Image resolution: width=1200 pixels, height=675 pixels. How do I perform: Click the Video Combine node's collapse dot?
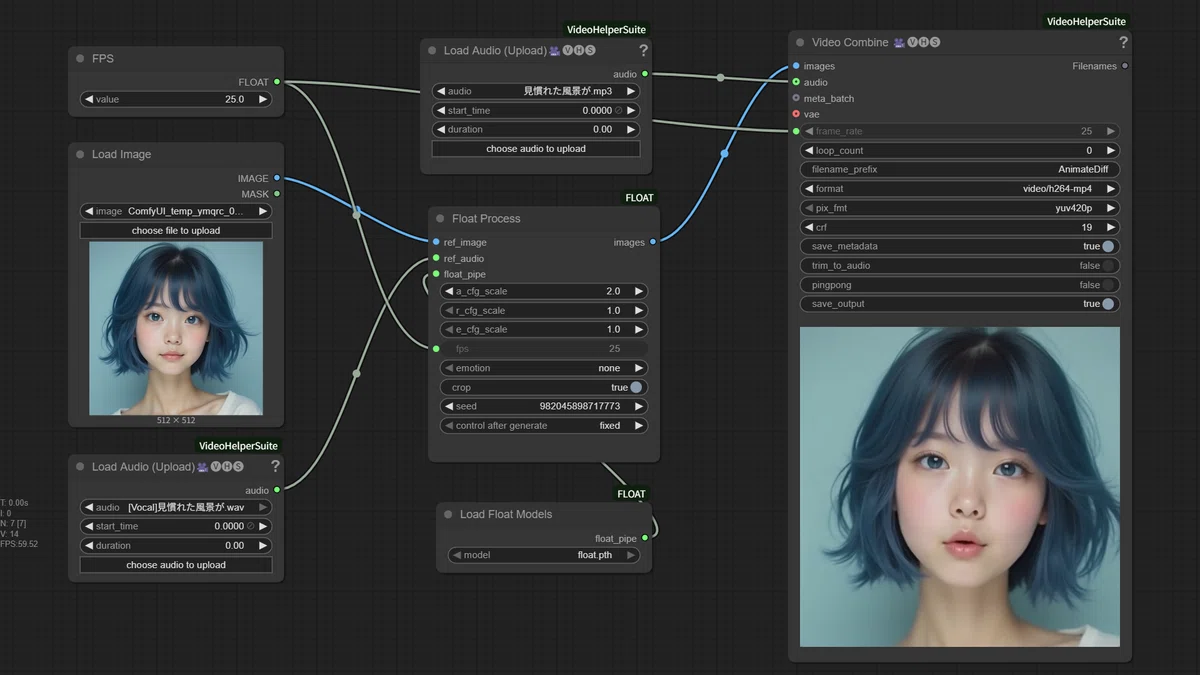(x=800, y=43)
